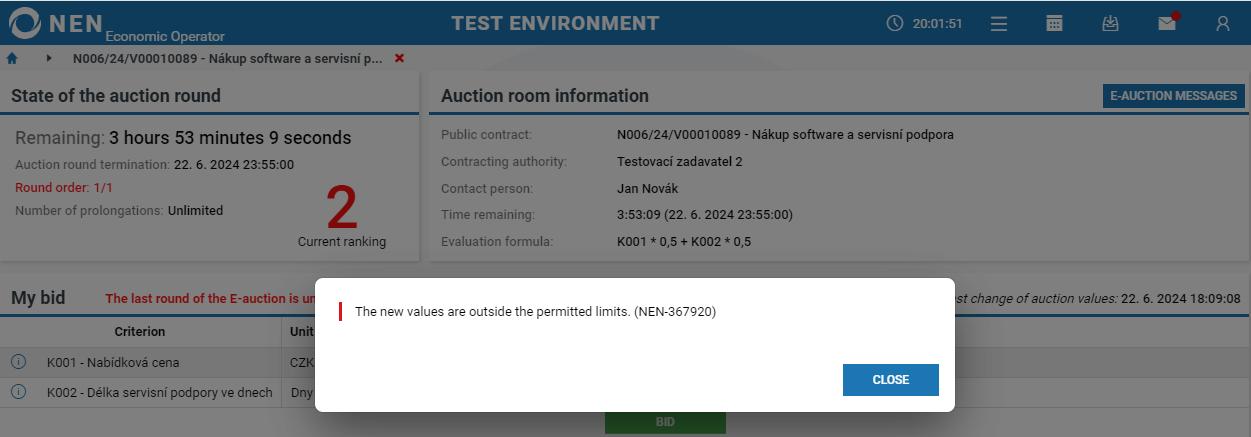Screen dimensions: 1251x437
Task: Select the K001 - Nabídková cena row
Action: (113, 362)
